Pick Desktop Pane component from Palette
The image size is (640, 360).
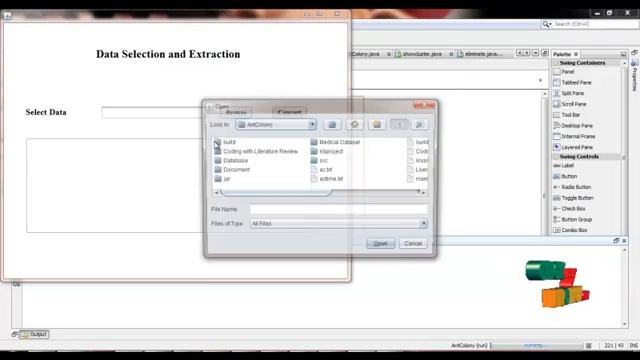click(x=573, y=126)
